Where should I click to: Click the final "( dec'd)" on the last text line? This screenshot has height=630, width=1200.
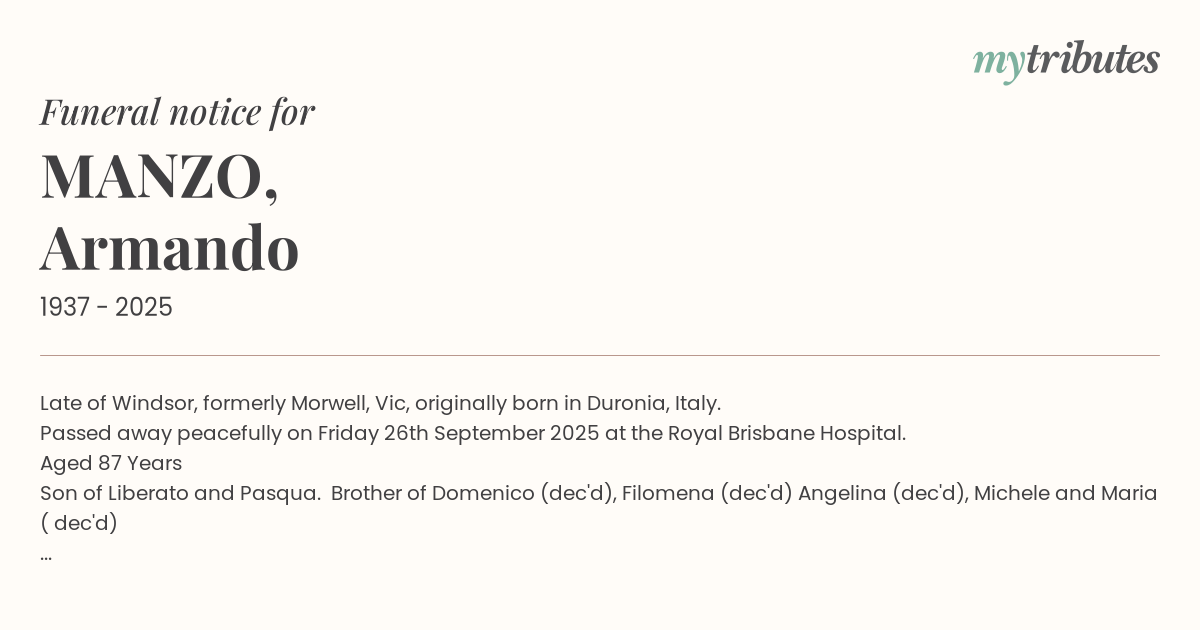(x=79, y=523)
